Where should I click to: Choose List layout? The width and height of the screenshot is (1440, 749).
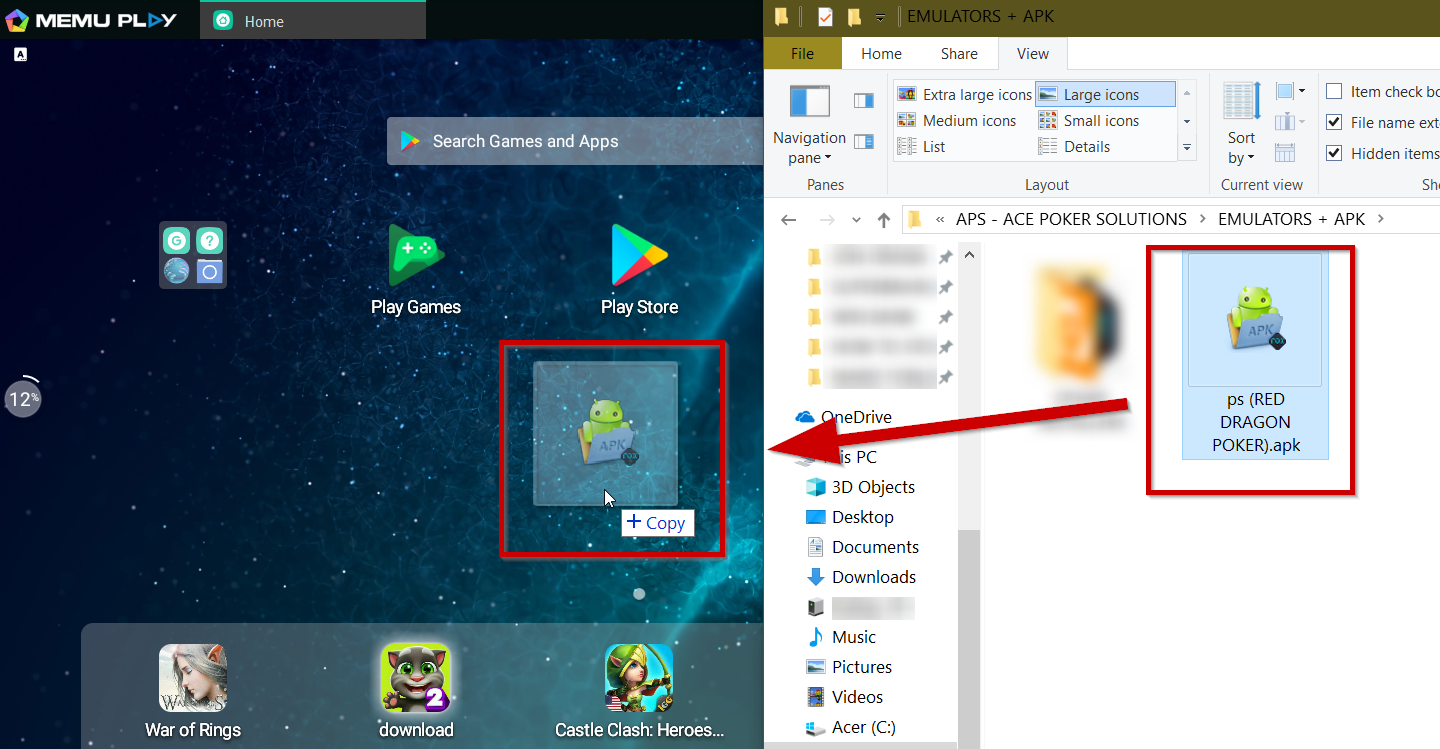(922, 146)
